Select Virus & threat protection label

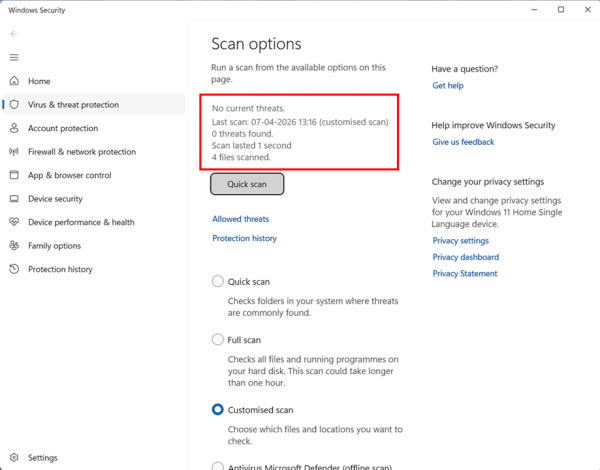(x=73, y=105)
